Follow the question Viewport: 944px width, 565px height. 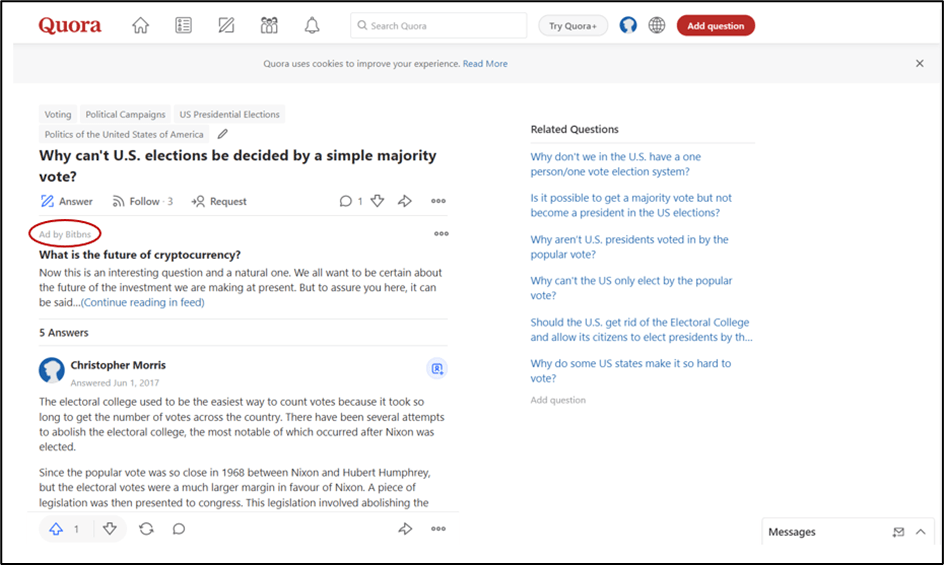point(143,201)
